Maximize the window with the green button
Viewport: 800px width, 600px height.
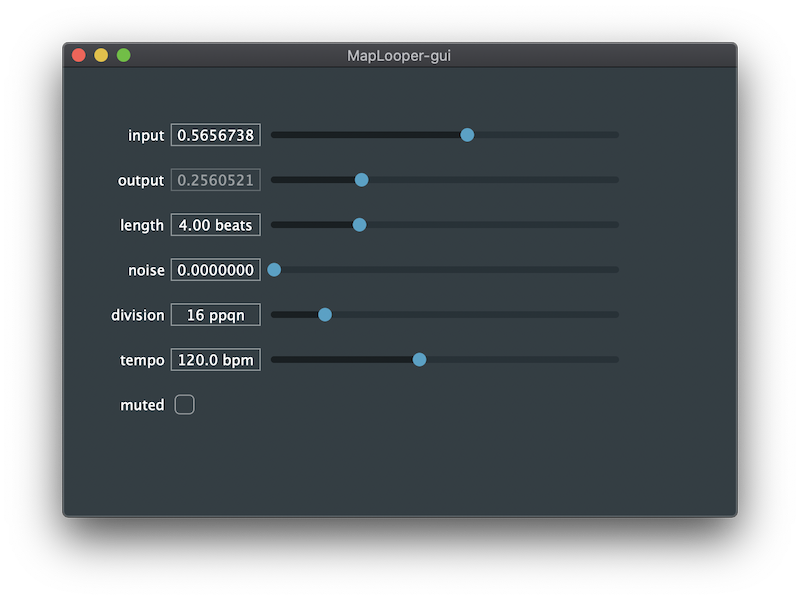point(123,55)
